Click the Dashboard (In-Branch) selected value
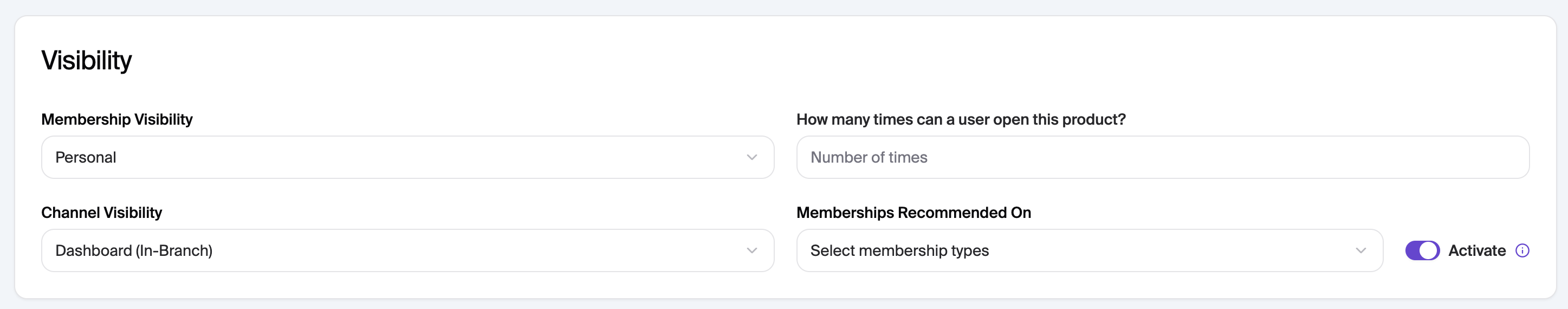 click(x=134, y=250)
